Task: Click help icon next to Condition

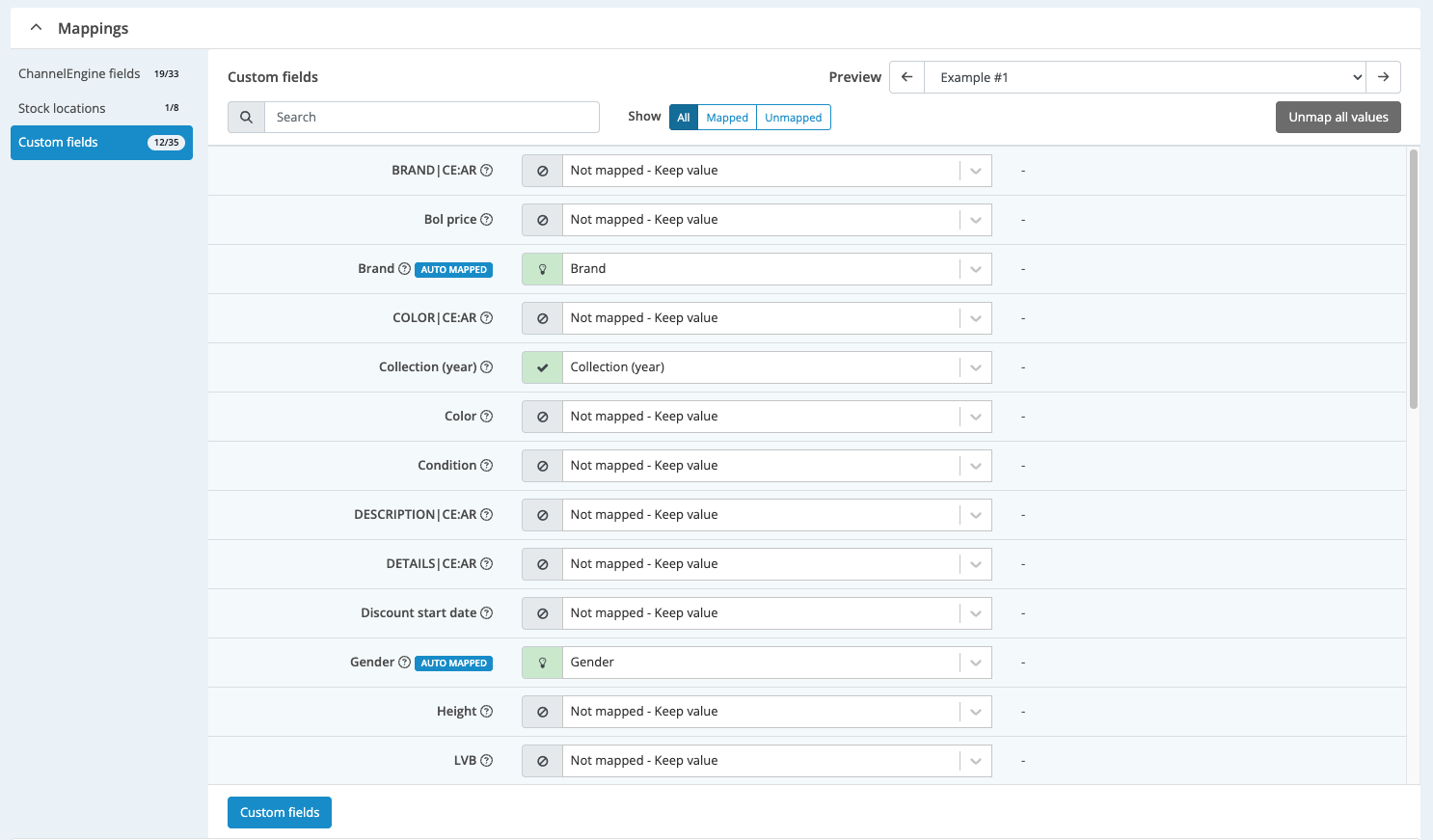Action: click(x=487, y=466)
